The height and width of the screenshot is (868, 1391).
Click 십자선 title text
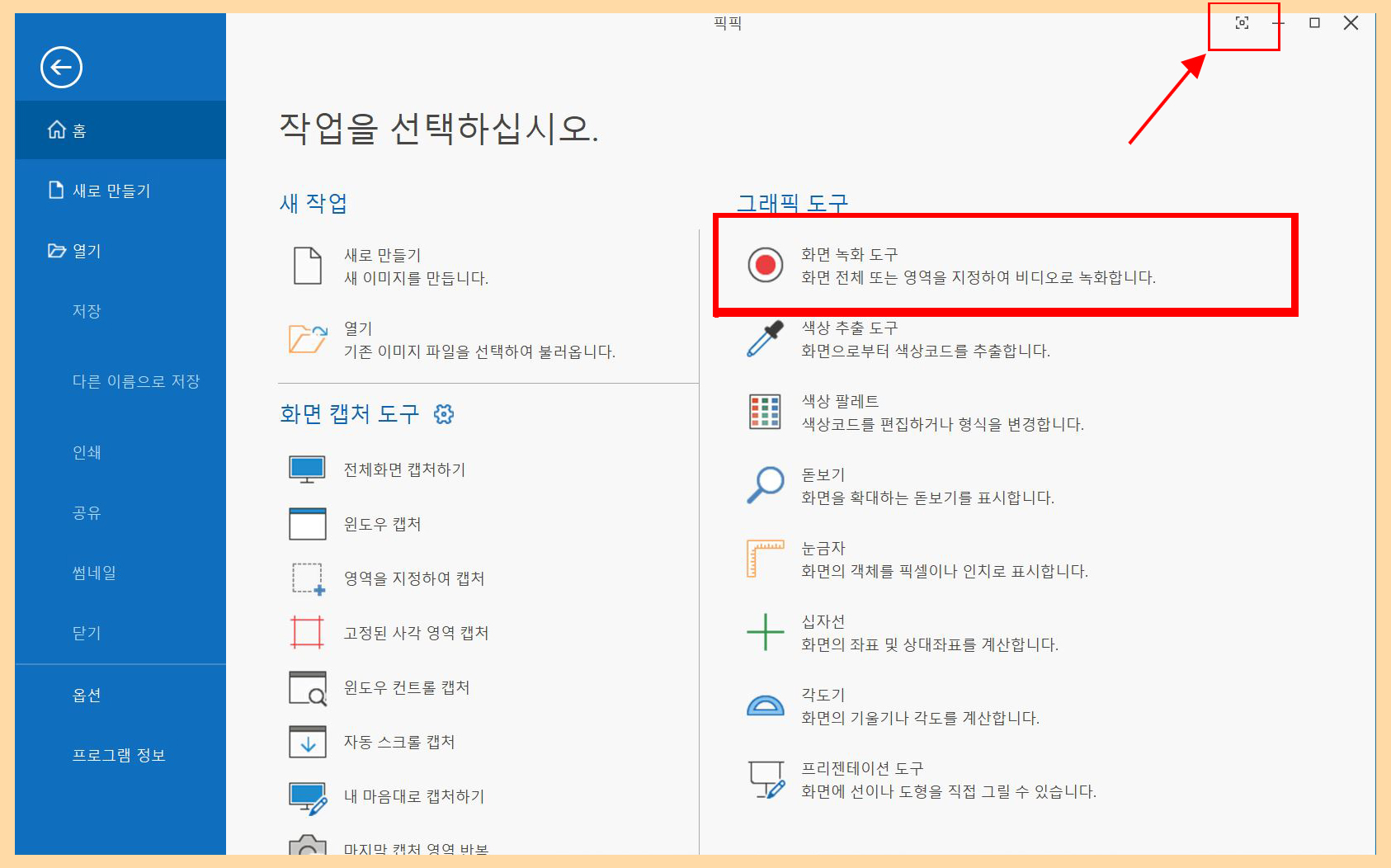(x=823, y=621)
